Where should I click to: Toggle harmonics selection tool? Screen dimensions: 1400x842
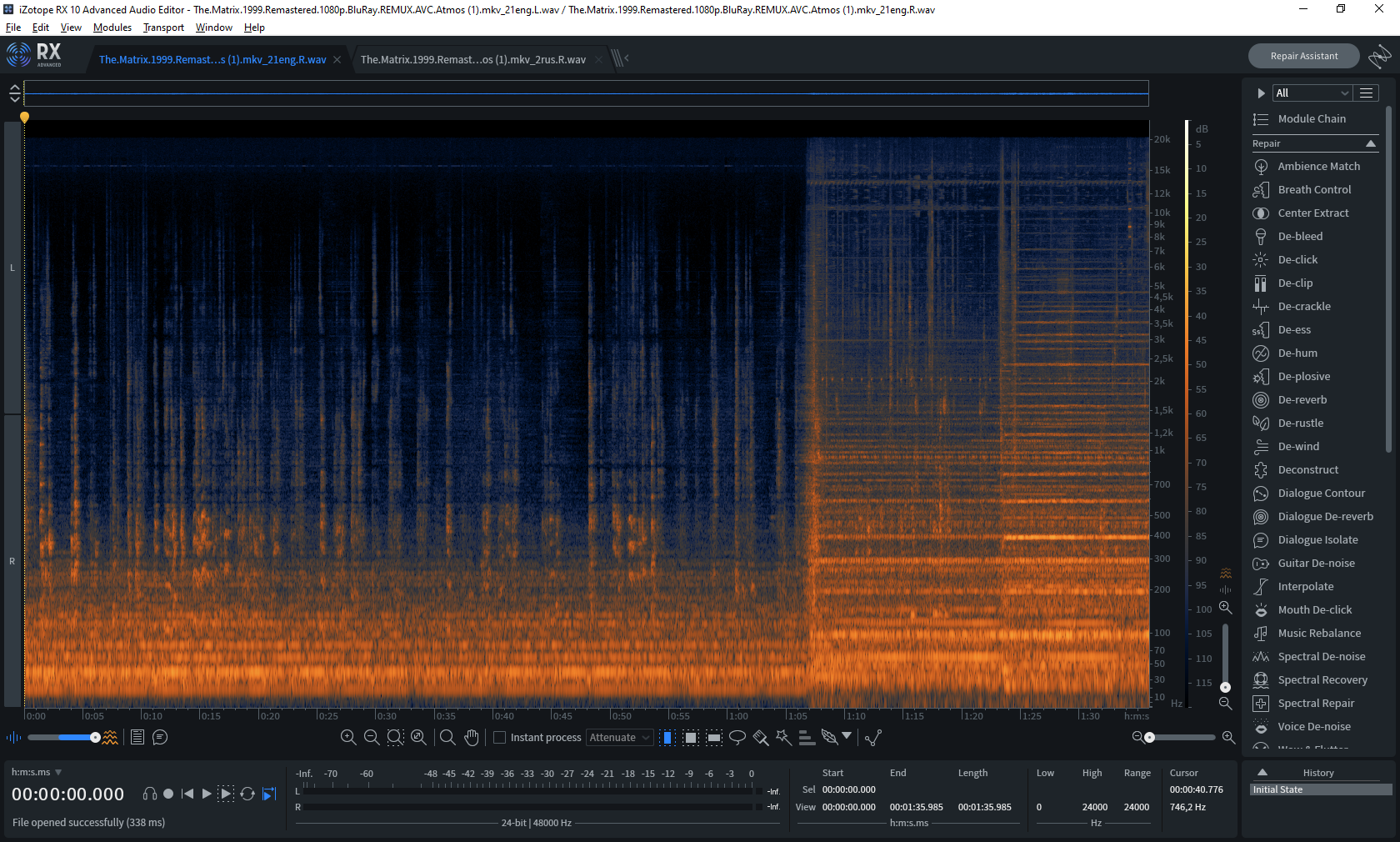pyautogui.click(x=807, y=737)
